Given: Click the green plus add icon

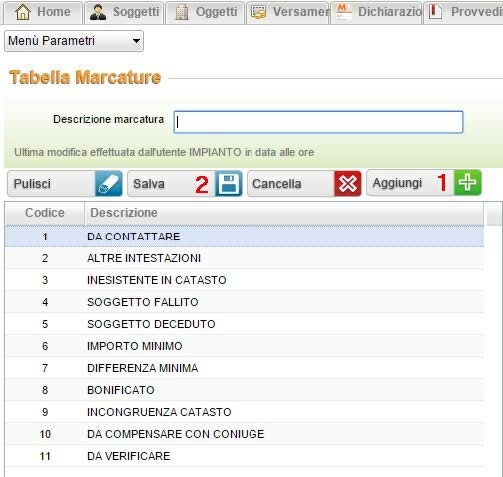Looking at the screenshot, I should pyautogui.click(x=467, y=183).
